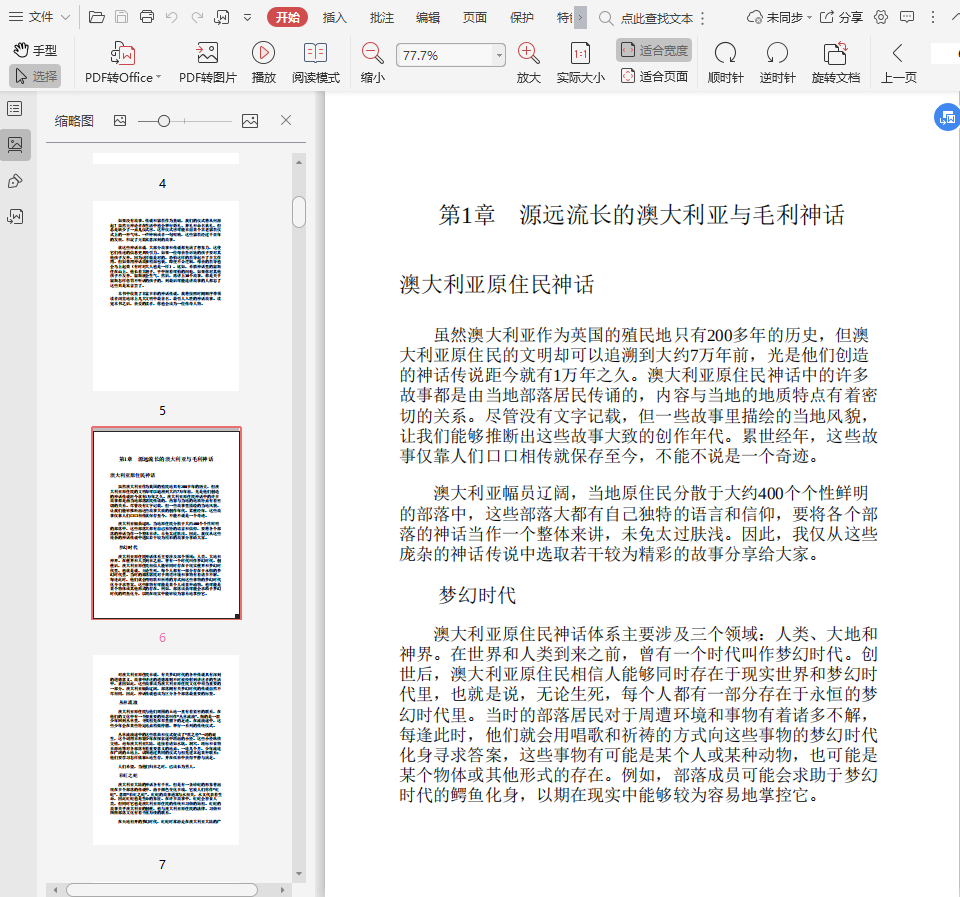The image size is (960, 897).
Task: Open the convert sidebar icon
Action: point(15,217)
